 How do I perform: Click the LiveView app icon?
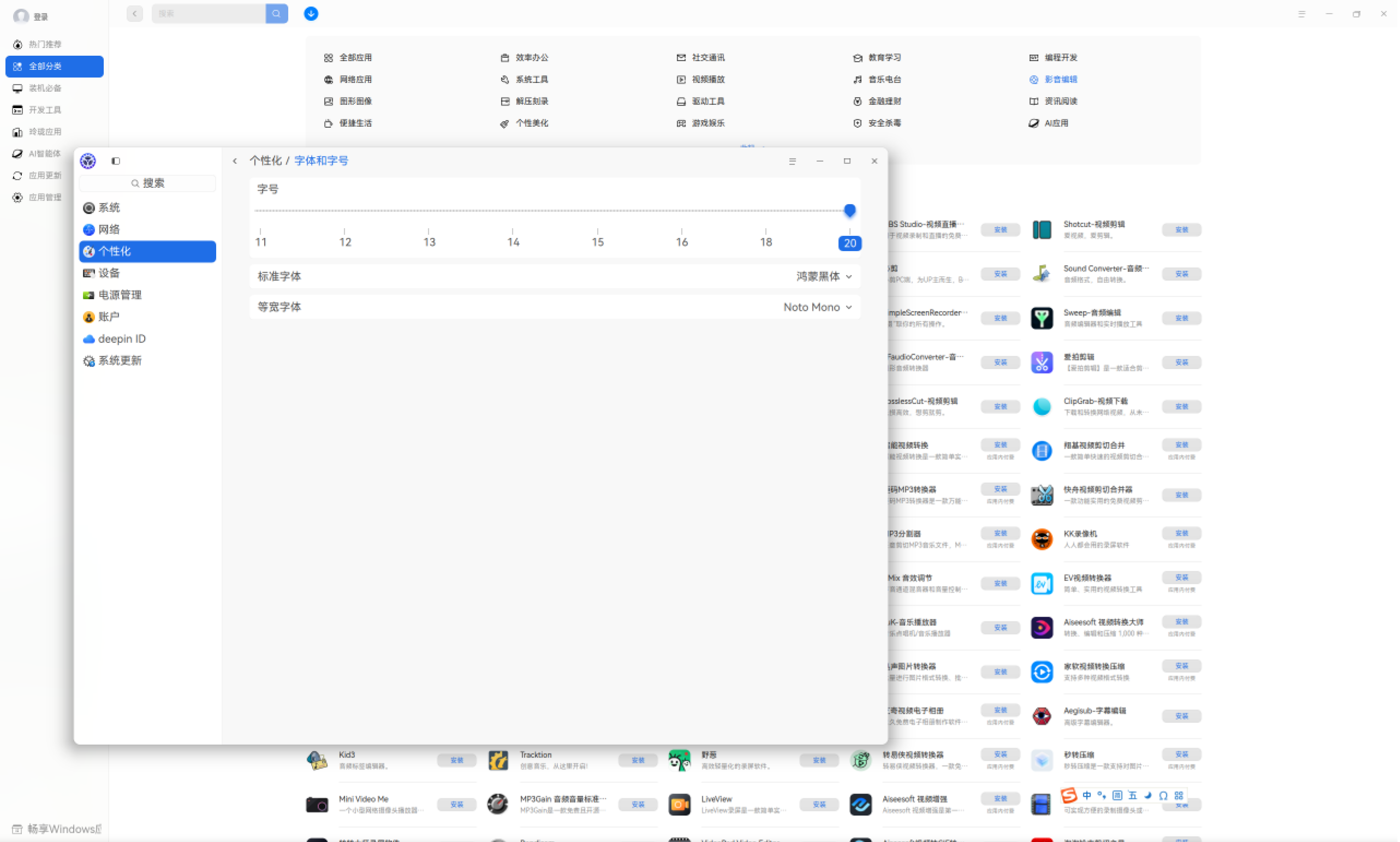tap(679, 804)
